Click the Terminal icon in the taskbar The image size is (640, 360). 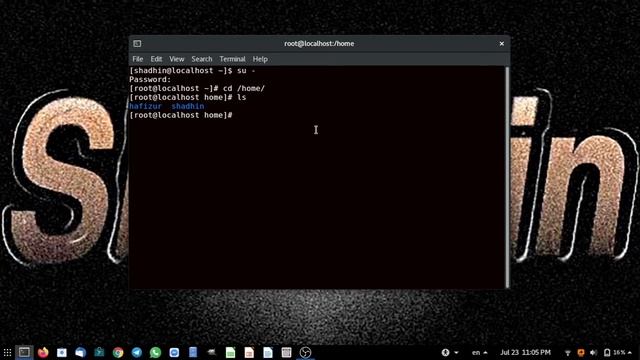click(x=24, y=352)
